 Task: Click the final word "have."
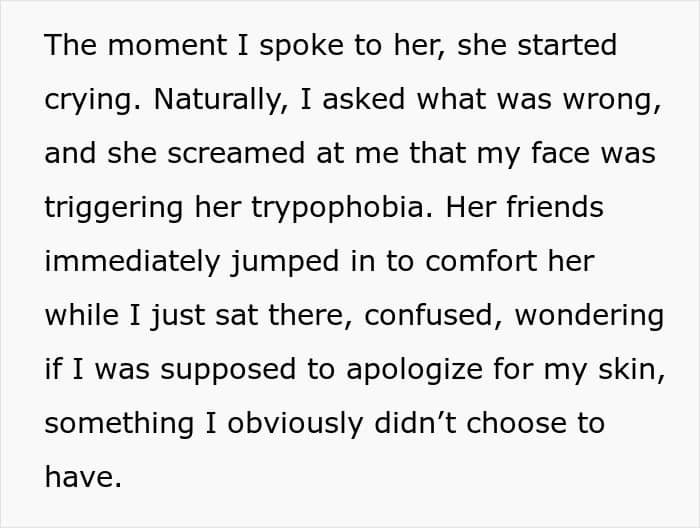point(83,477)
